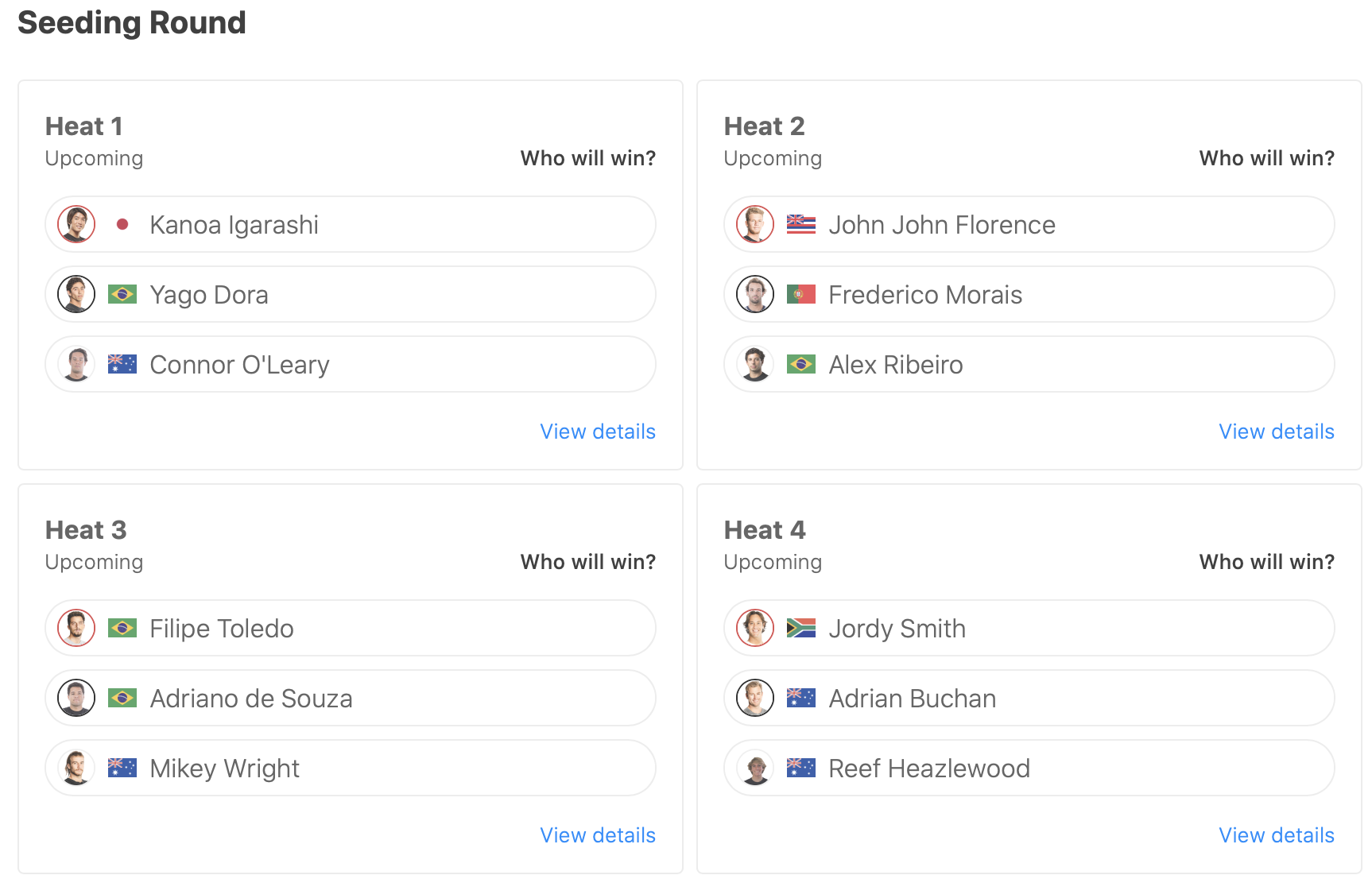Click Kanoa Igarashi's avatar photo
Image resolution: width=1372 pixels, height=879 pixels.
76,225
